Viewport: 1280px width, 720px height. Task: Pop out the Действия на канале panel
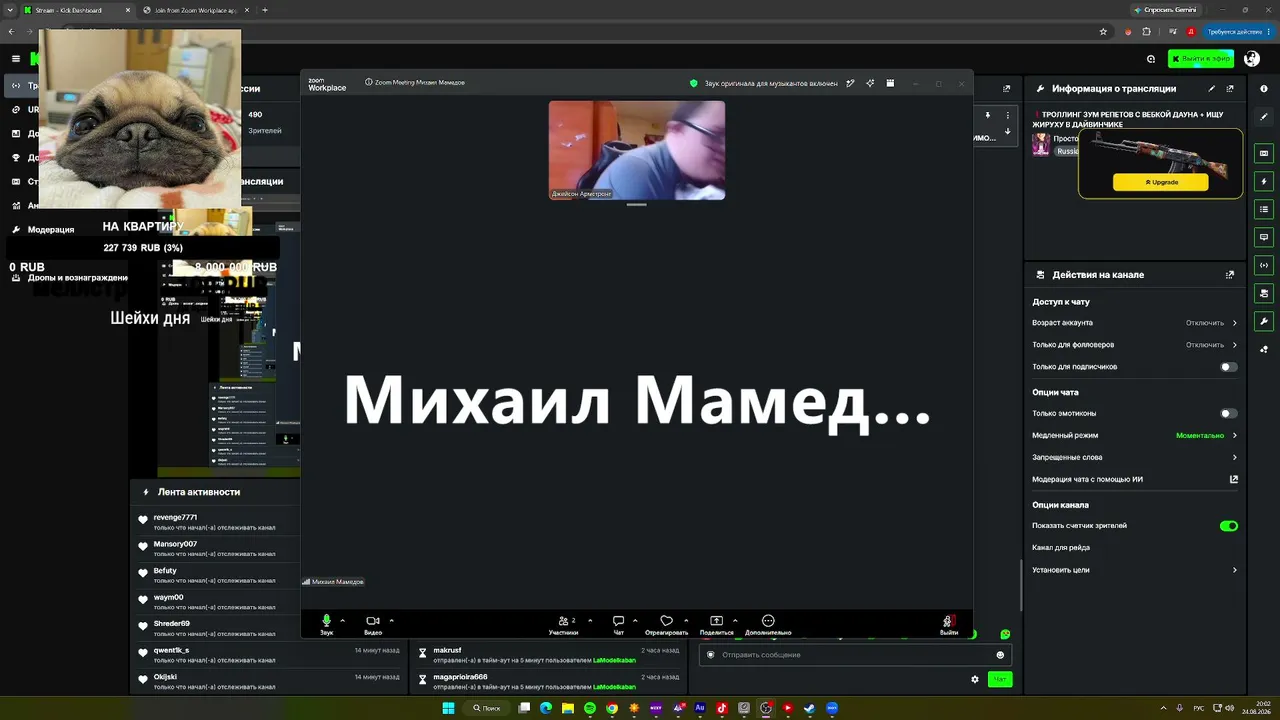pos(1230,275)
